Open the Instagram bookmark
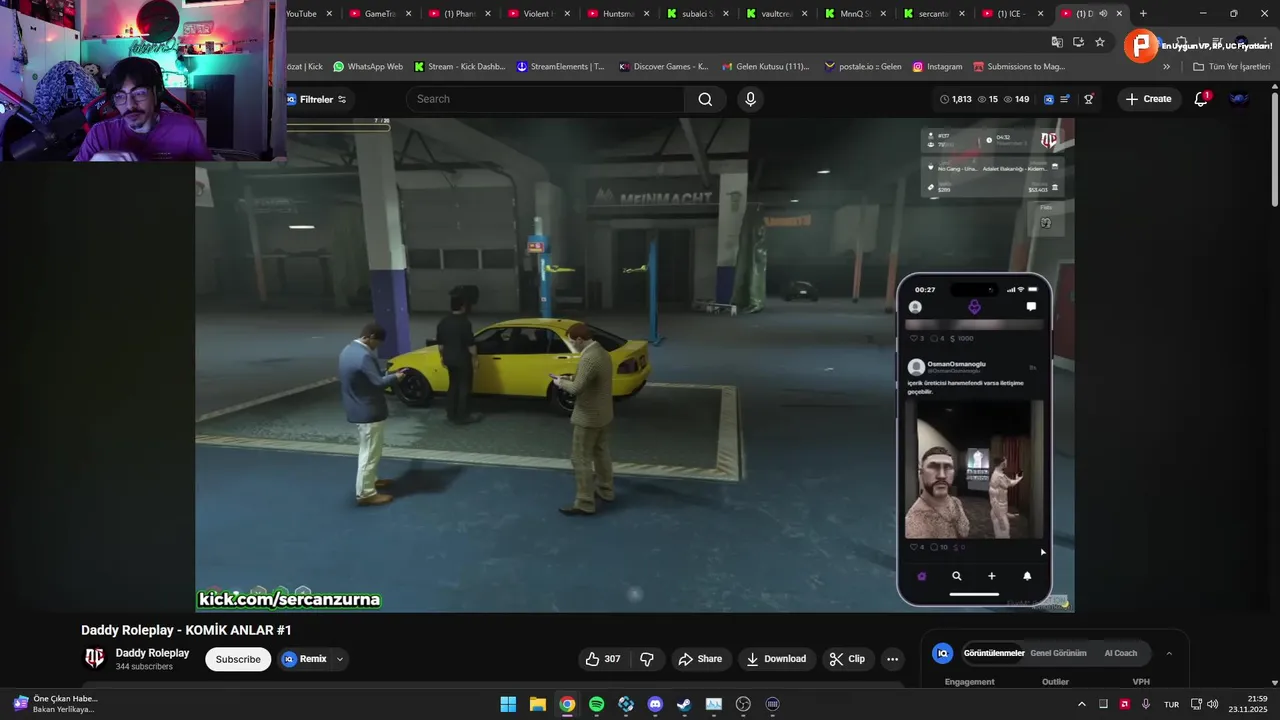This screenshot has height=720, width=1280. pyautogui.click(x=936, y=67)
